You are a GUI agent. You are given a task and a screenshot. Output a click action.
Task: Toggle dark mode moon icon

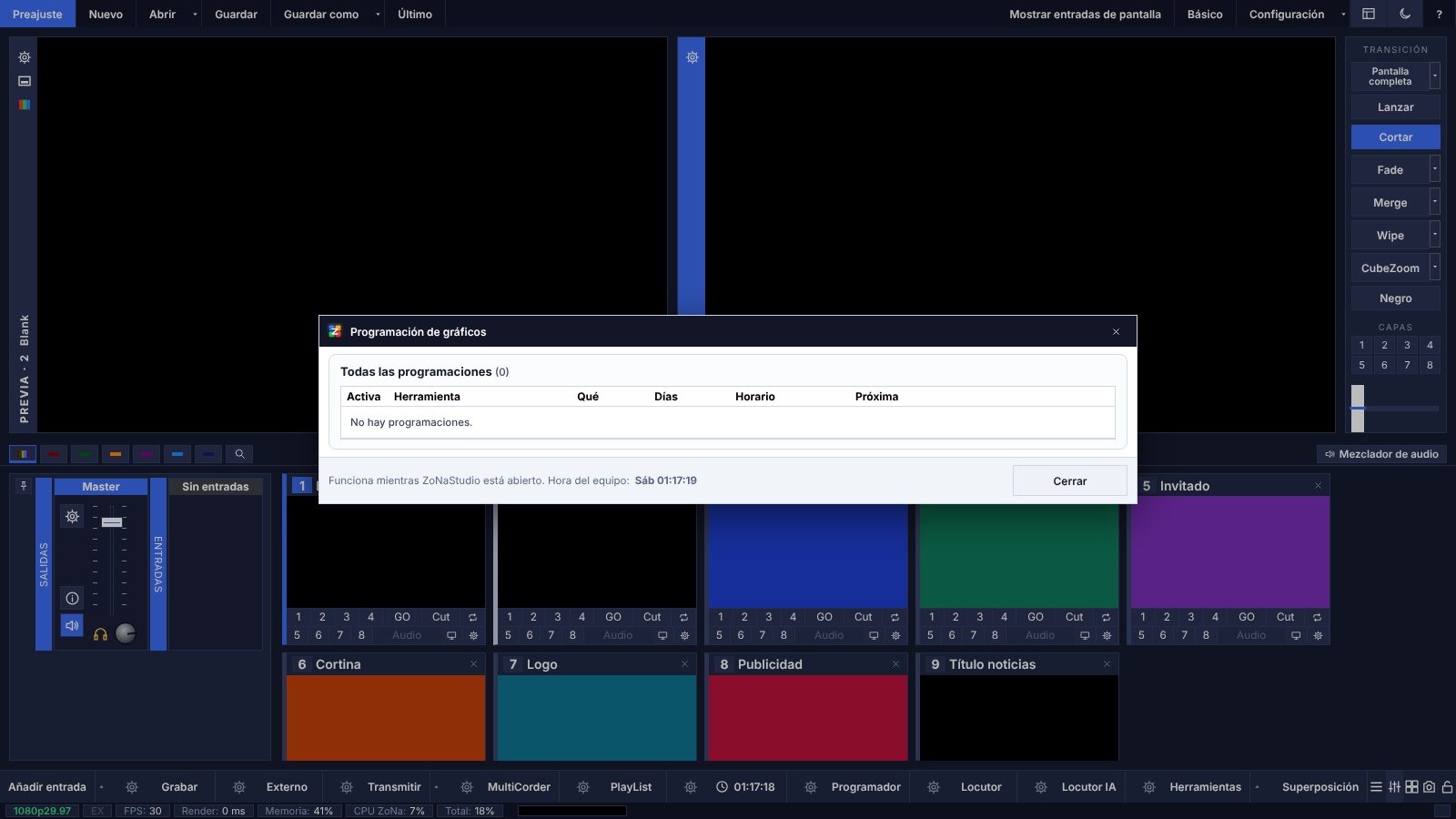[1405, 14]
